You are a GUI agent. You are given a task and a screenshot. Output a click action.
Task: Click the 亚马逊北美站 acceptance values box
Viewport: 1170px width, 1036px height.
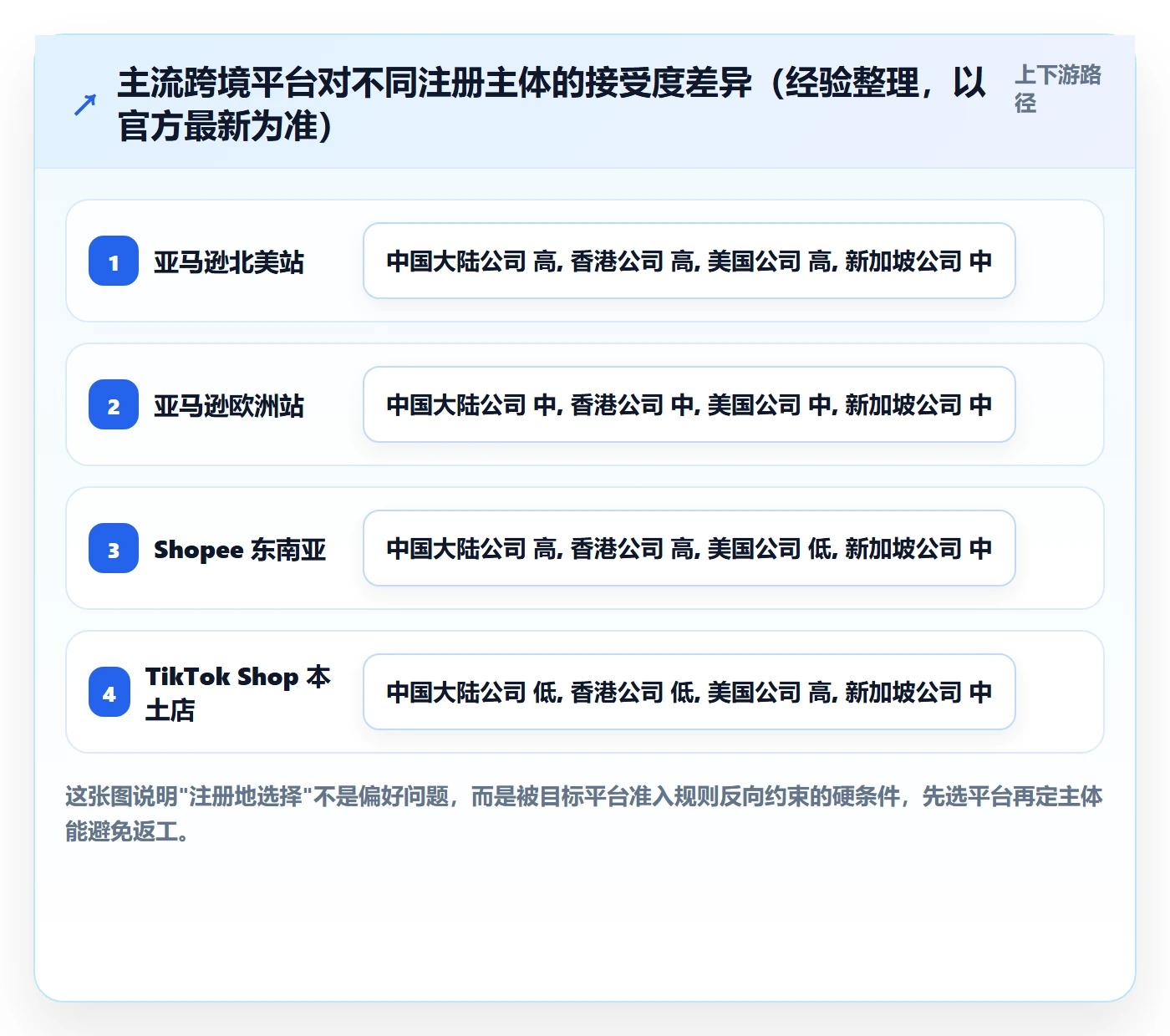(x=689, y=261)
